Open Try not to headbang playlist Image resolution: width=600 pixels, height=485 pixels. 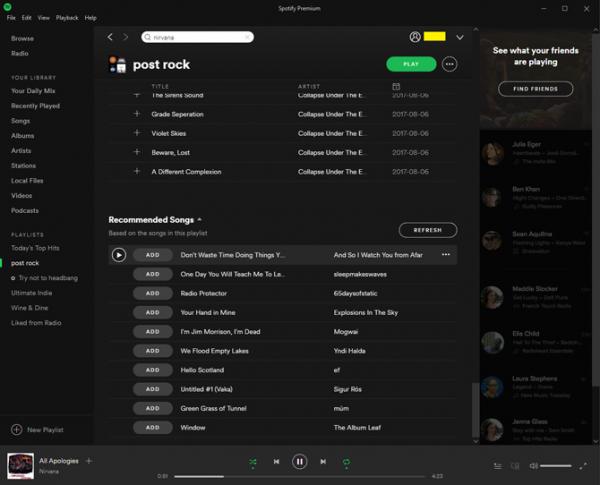pos(48,278)
